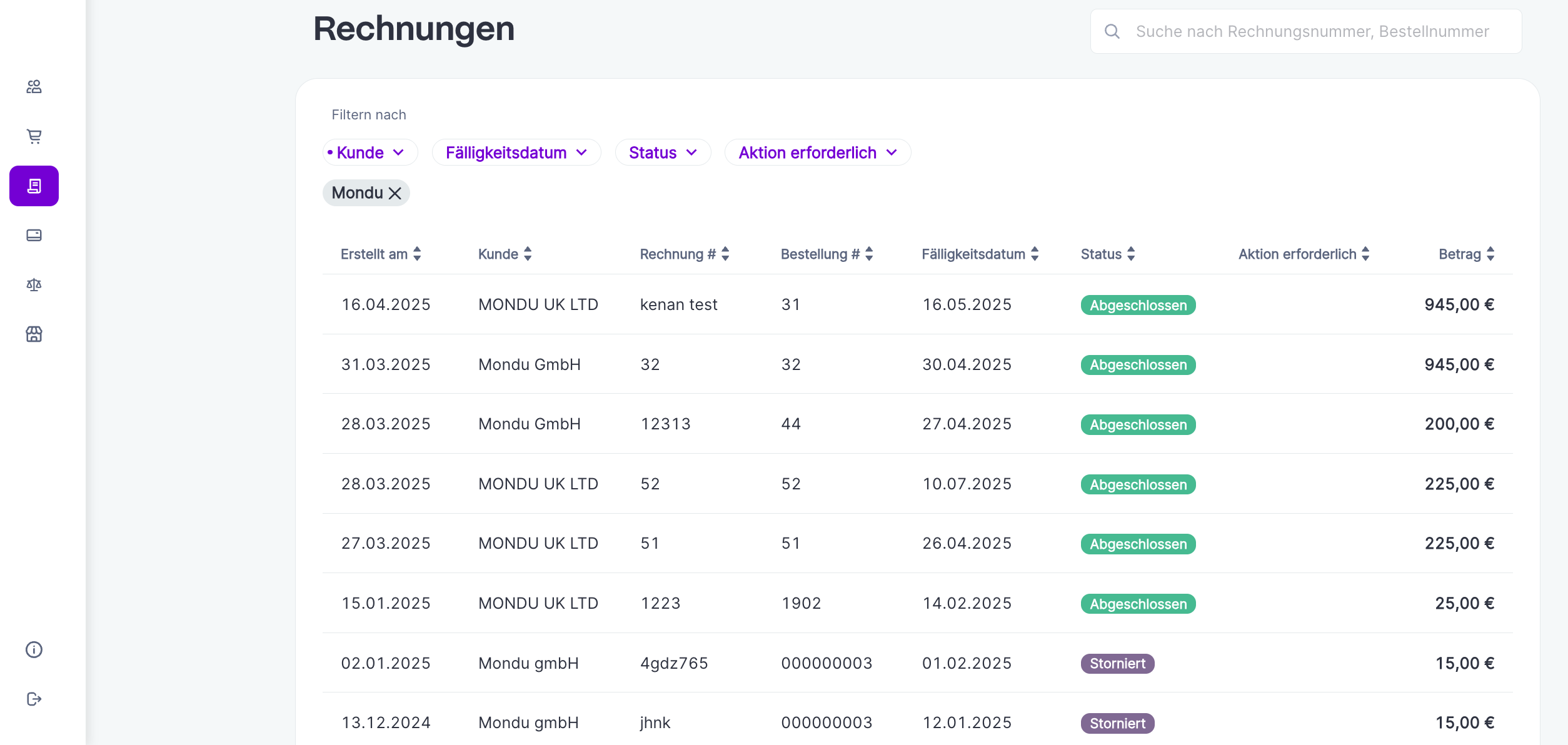Click due date 10.07.2025
Screen dimensions: 1568x745
[x=967, y=484]
